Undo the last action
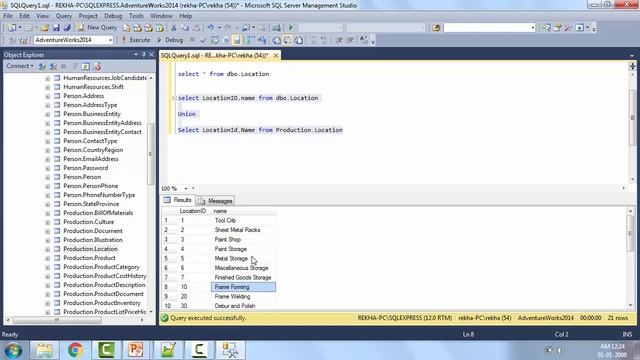Image resolution: width=640 pixels, height=360 pixels. coord(210,28)
